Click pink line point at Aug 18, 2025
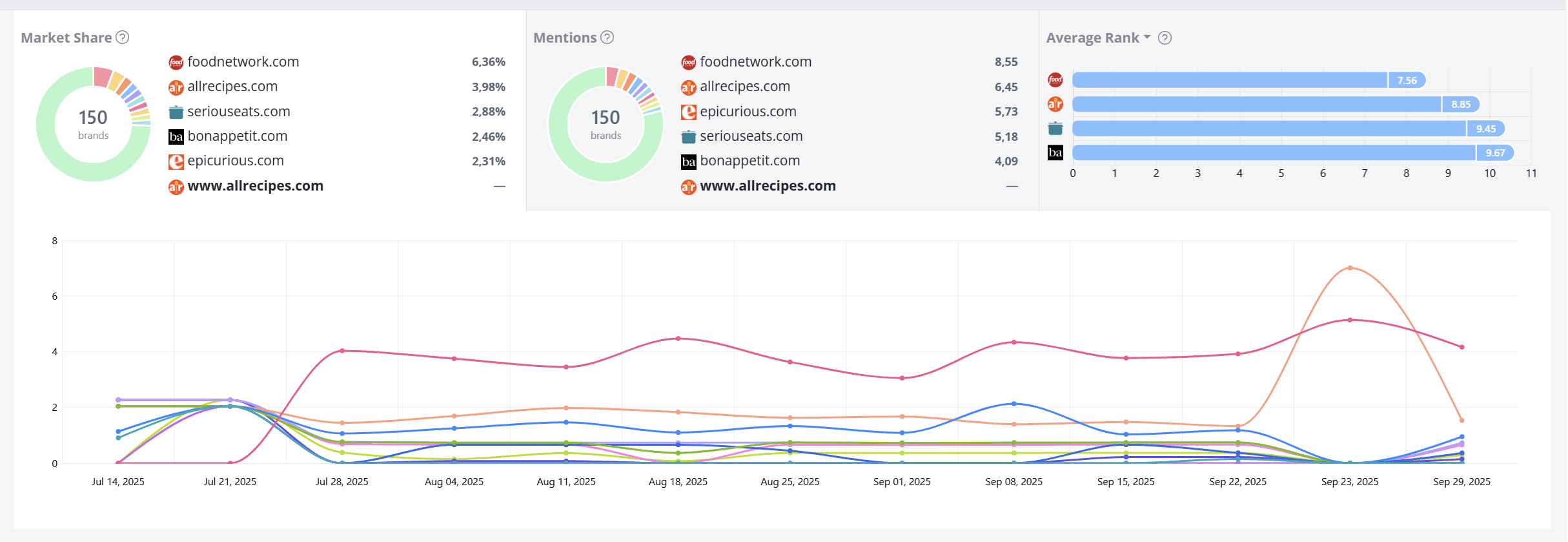 (x=678, y=339)
